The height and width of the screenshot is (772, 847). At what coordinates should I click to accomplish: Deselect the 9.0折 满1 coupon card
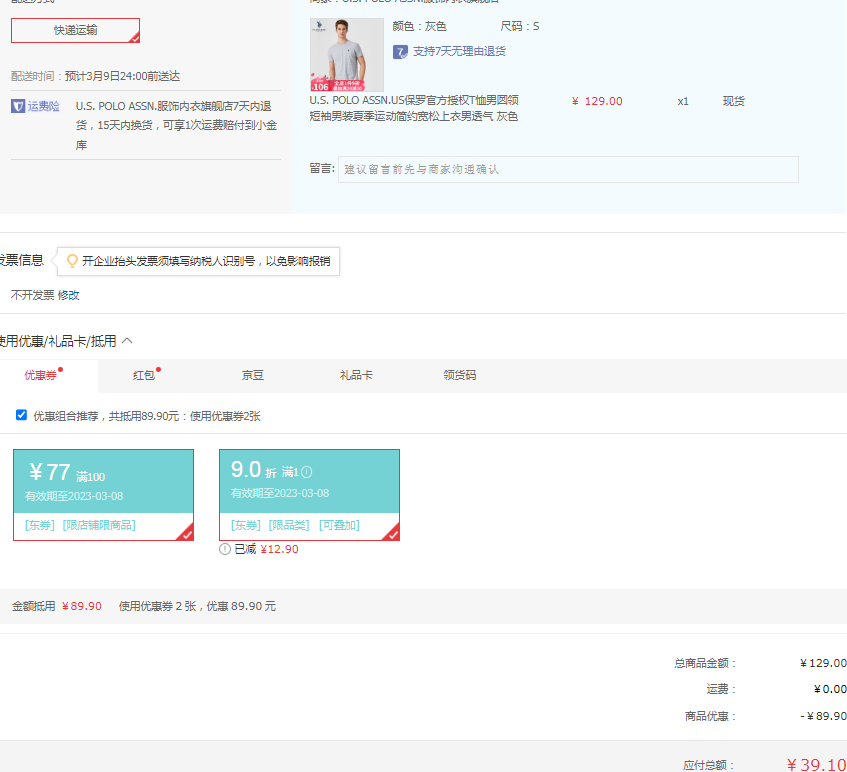(x=309, y=495)
